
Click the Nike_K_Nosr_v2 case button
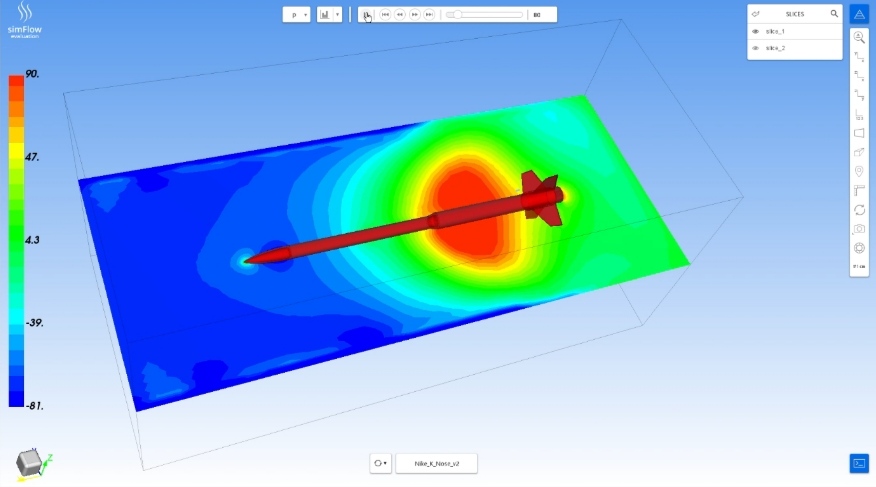click(436, 463)
